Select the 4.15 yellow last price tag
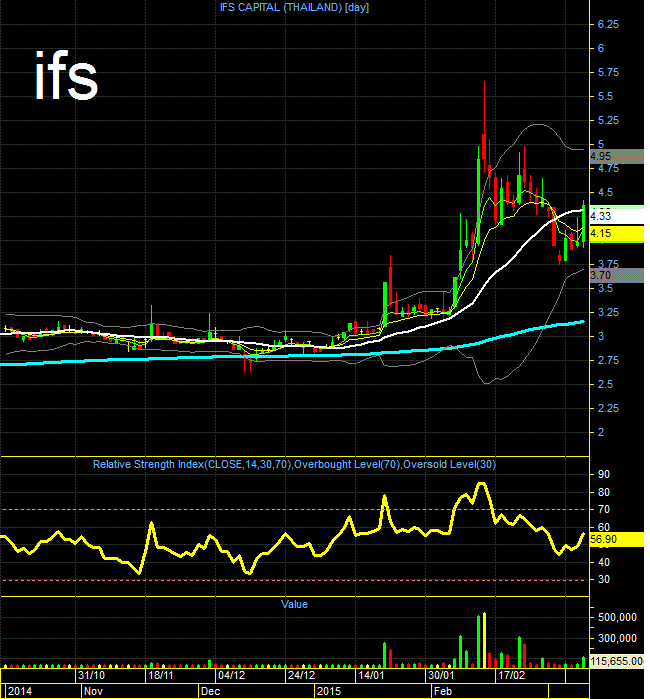 pyautogui.click(x=617, y=234)
